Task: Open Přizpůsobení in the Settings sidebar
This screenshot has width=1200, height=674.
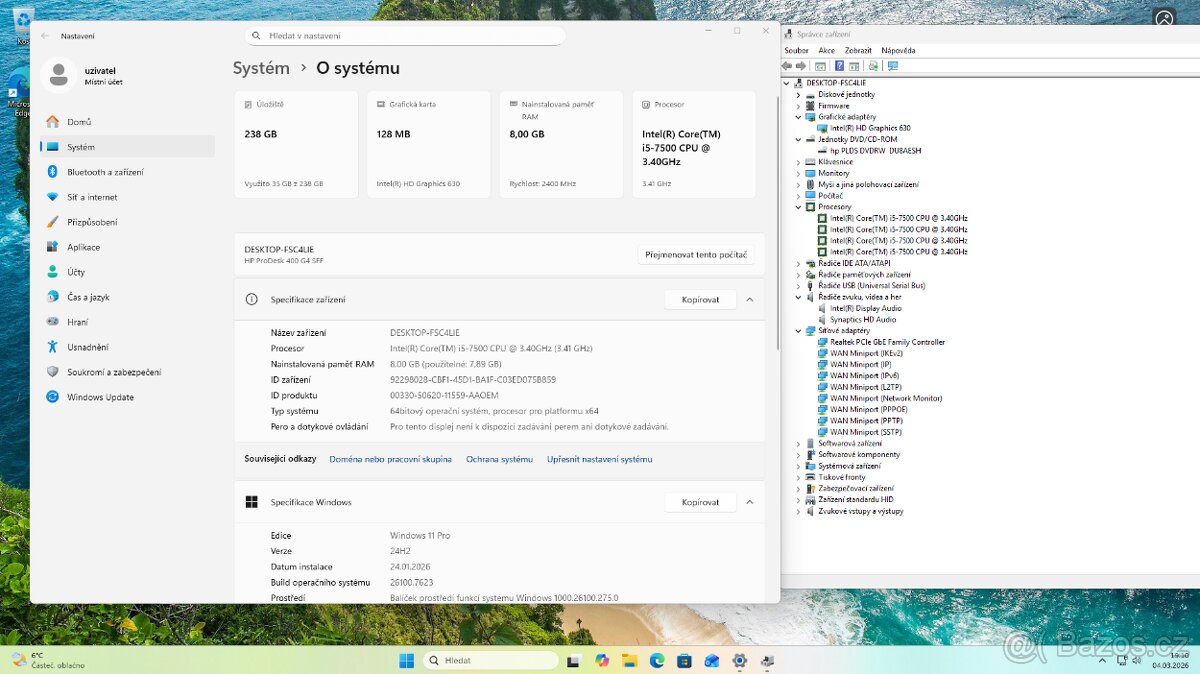Action: [128, 222]
